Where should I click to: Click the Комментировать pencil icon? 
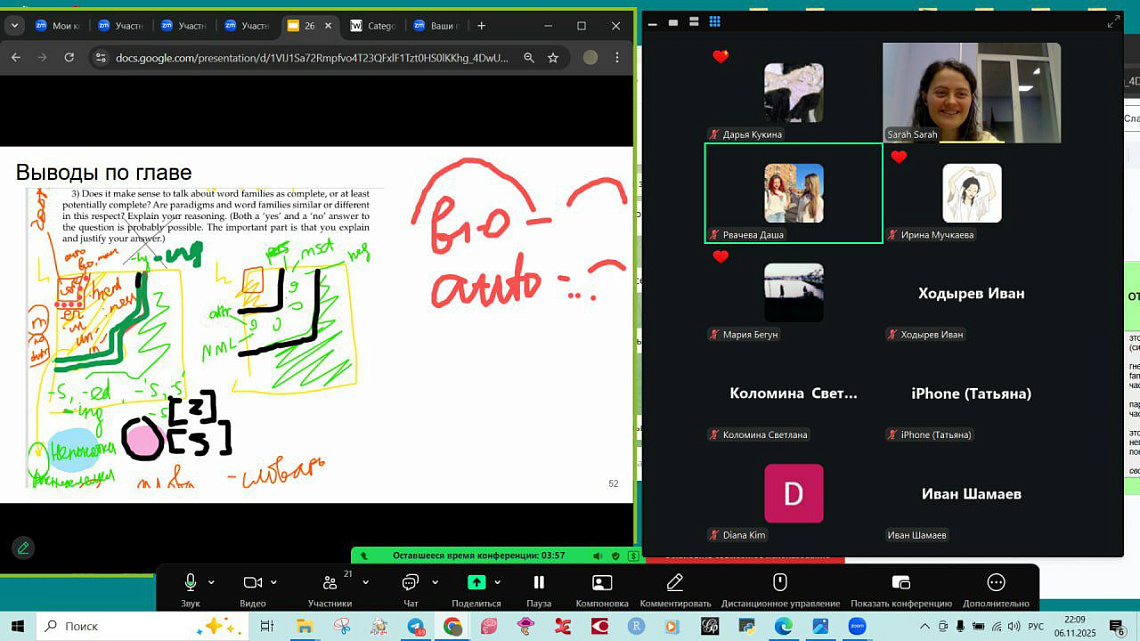[675, 583]
